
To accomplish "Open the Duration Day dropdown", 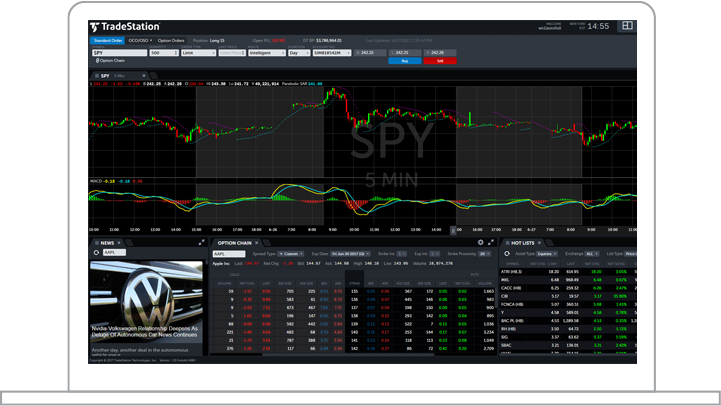I will [299, 53].
